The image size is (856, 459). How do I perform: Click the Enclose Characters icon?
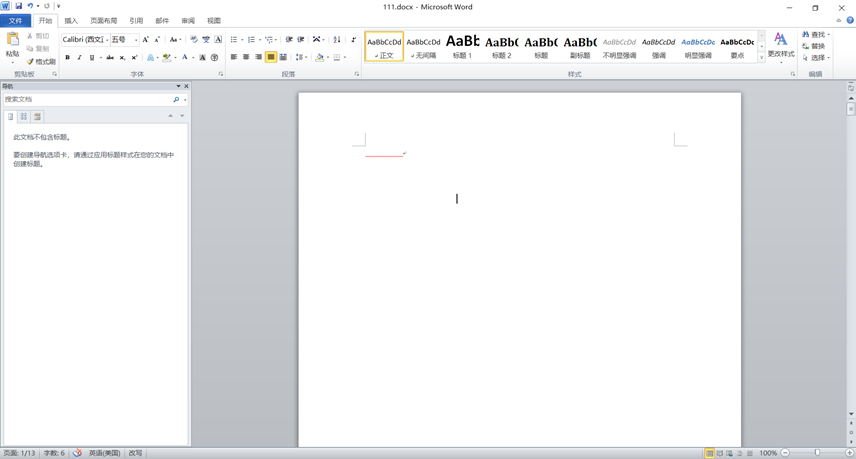[x=215, y=57]
